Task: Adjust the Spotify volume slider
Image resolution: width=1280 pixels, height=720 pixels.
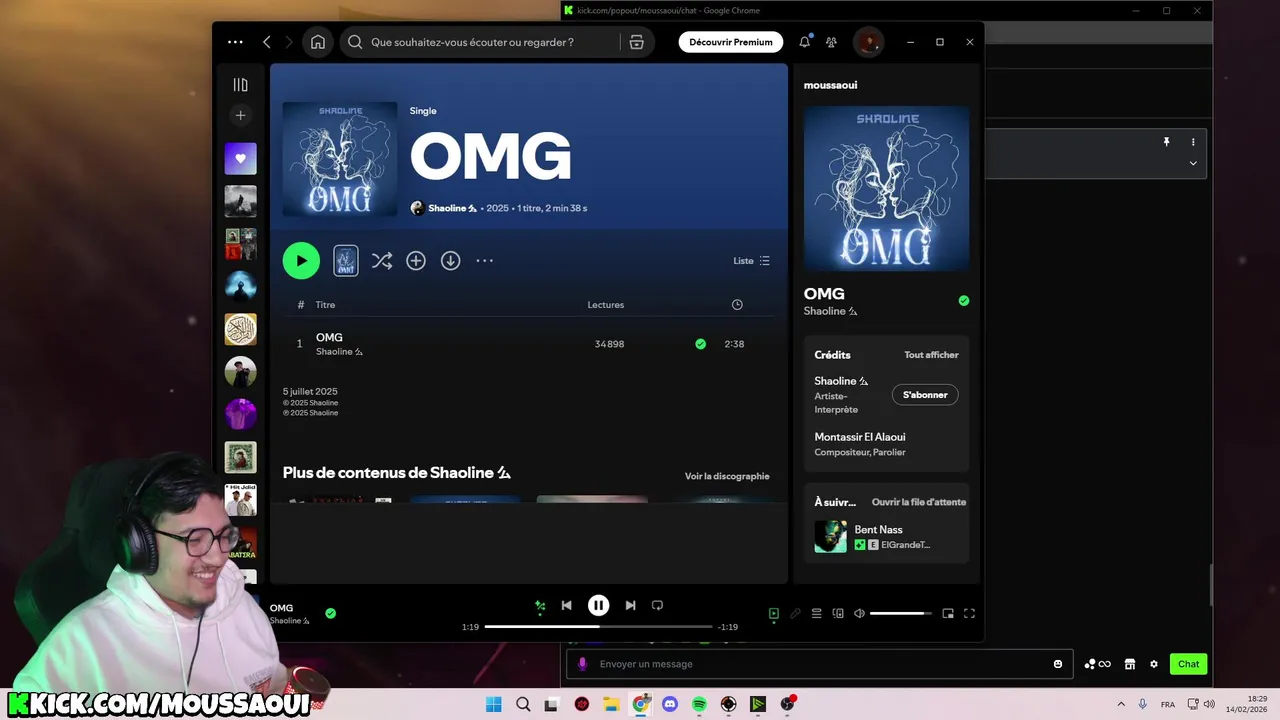Action: (x=901, y=614)
